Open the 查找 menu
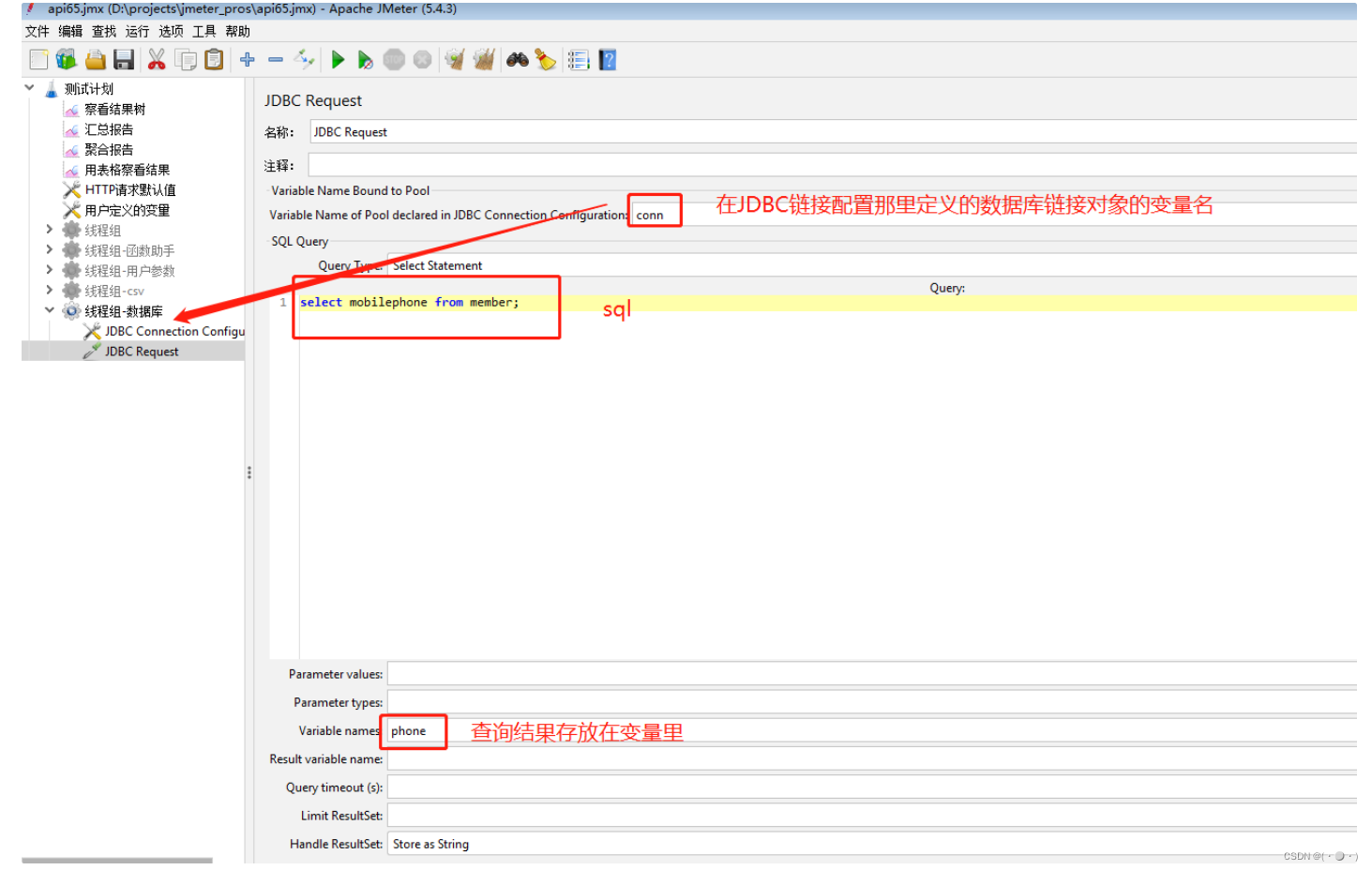This screenshot has height=870, width=1372. click(104, 31)
